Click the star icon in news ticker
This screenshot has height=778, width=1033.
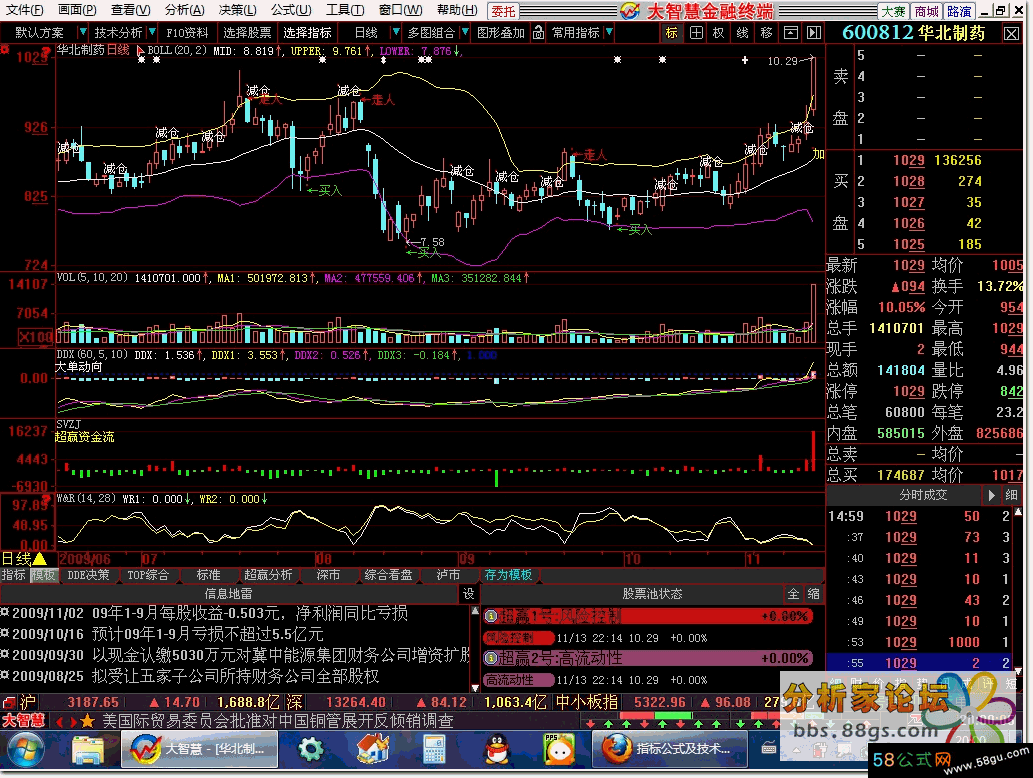pyautogui.click(x=88, y=721)
